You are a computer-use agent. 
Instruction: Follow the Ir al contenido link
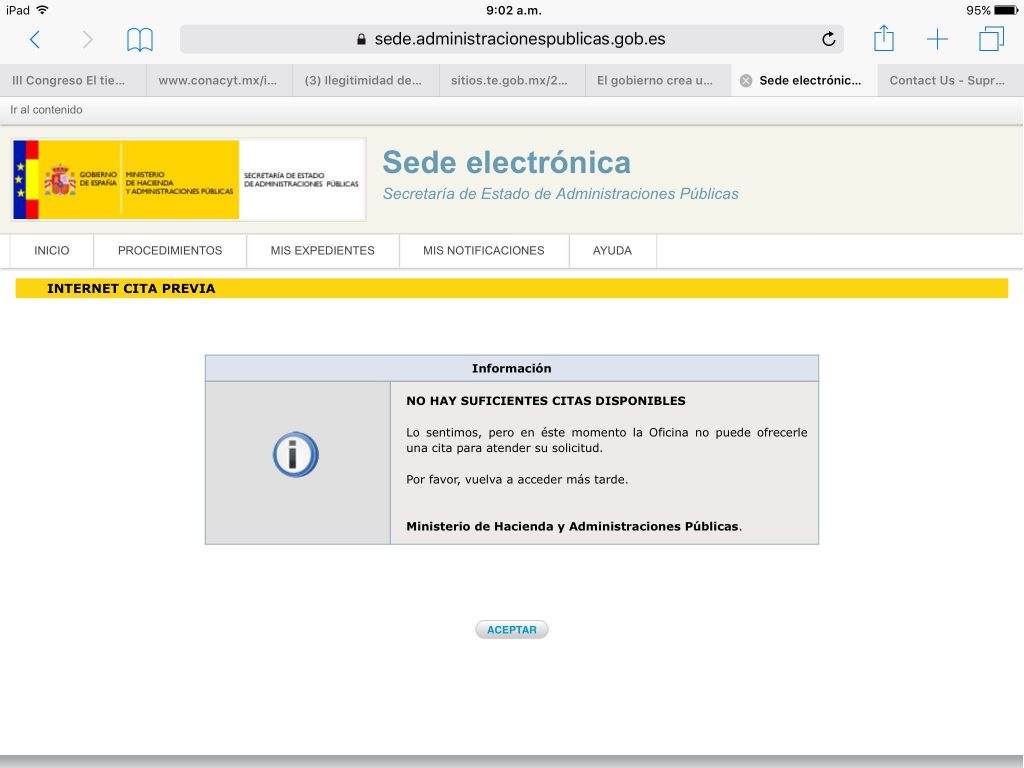click(47, 110)
